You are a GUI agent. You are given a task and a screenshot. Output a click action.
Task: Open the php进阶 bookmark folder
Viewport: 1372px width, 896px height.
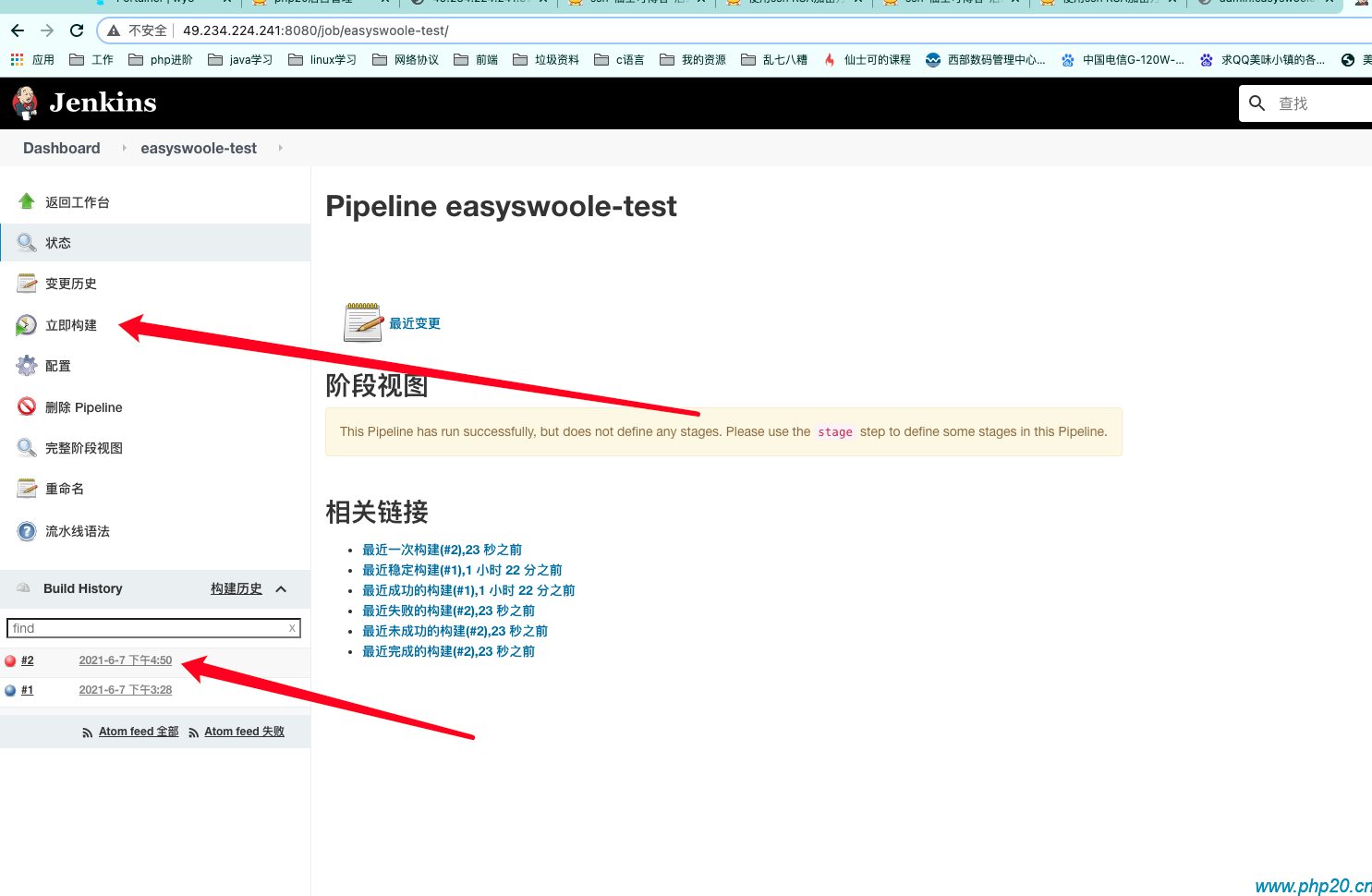(161, 60)
